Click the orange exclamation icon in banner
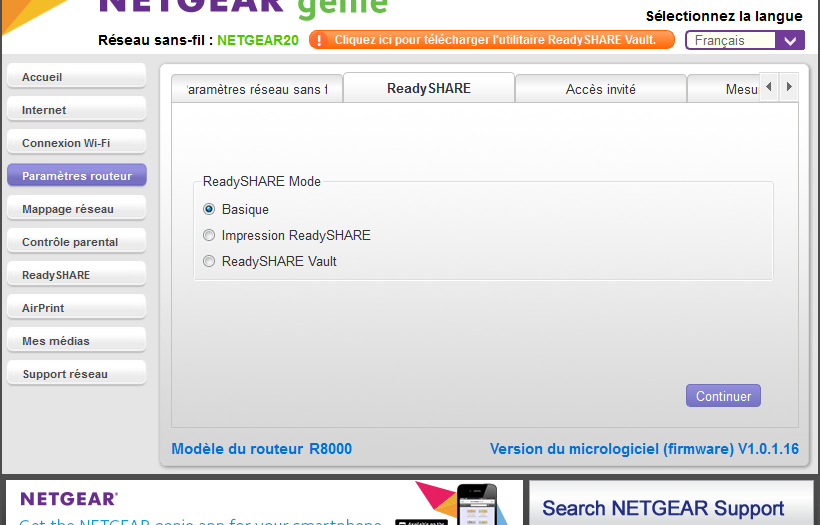The height and width of the screenshot is (525, 820). click(x=321, y=40)
